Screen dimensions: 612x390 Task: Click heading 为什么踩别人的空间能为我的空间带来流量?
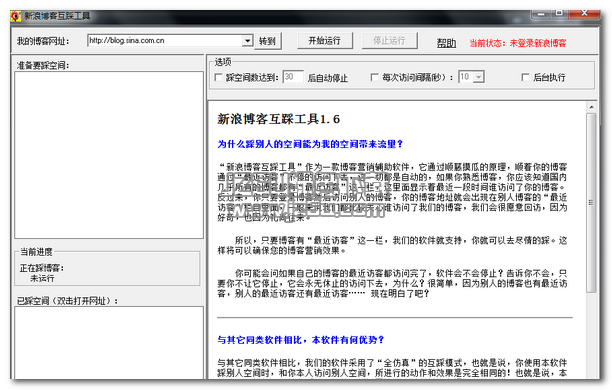tap(310, 144)
